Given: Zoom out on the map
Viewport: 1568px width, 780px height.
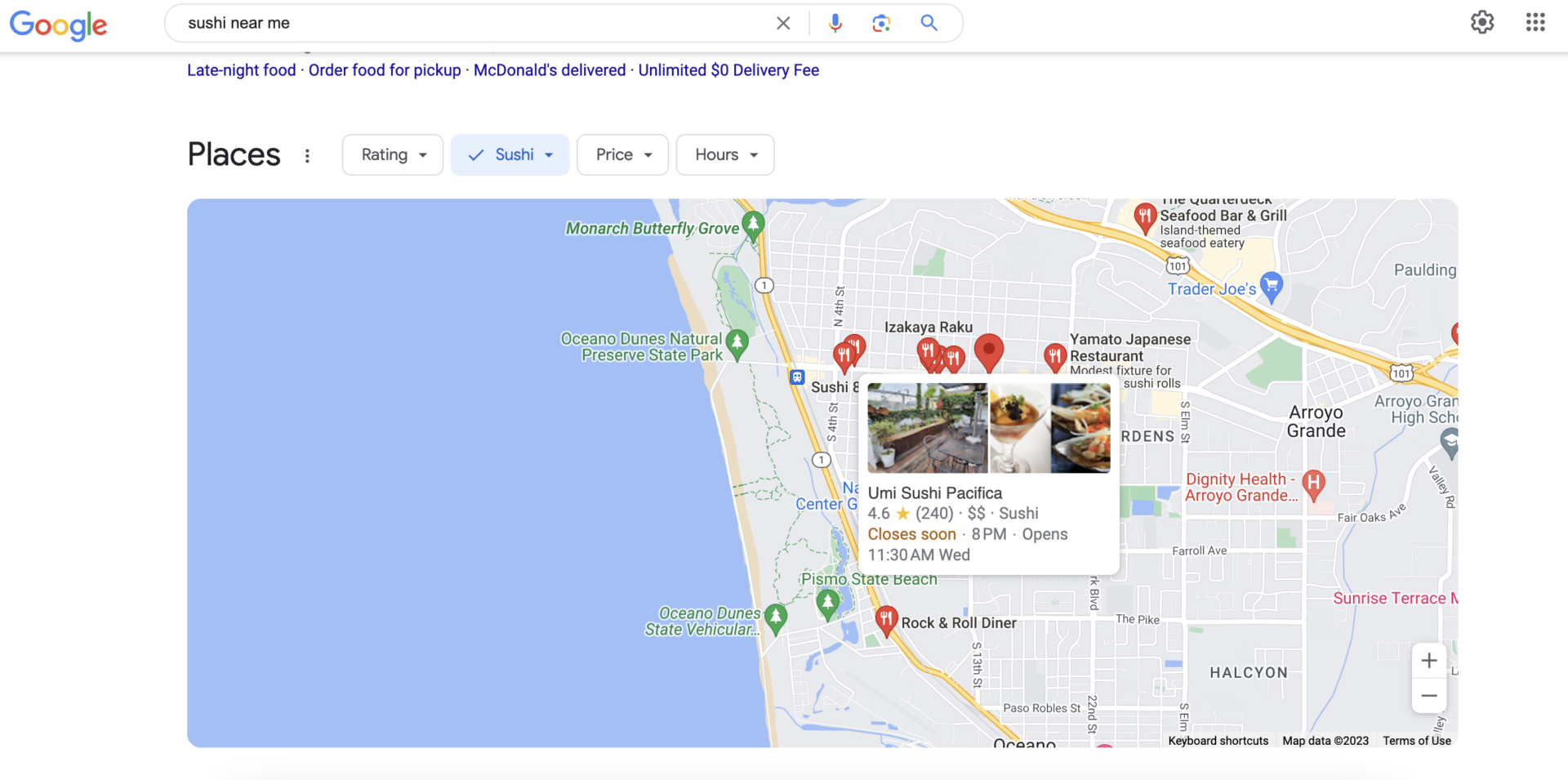Looking at the screenshot, I should [1429, 696].
